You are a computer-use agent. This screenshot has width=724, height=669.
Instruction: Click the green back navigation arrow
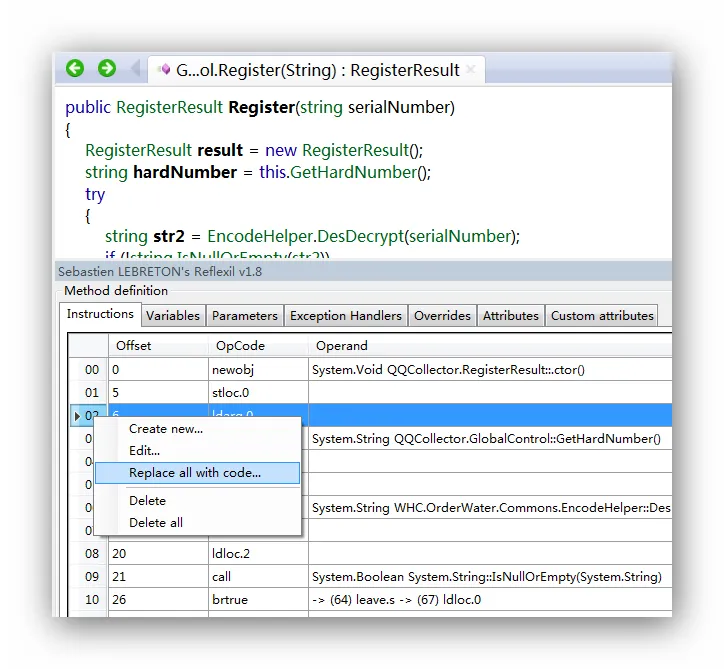coord(75,69)
